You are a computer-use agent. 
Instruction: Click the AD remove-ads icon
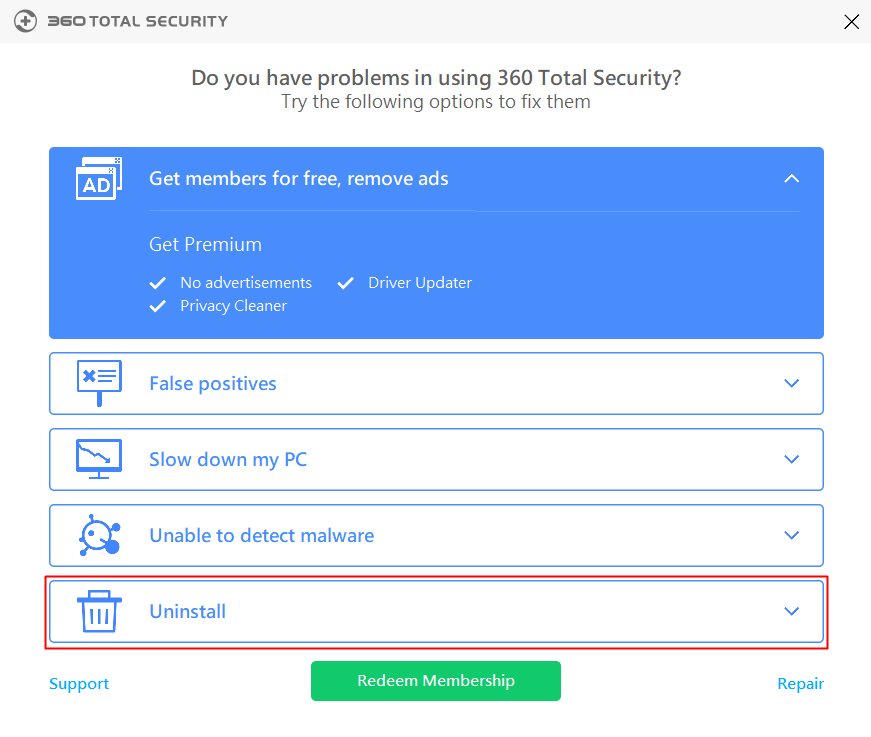pos(99,179)
